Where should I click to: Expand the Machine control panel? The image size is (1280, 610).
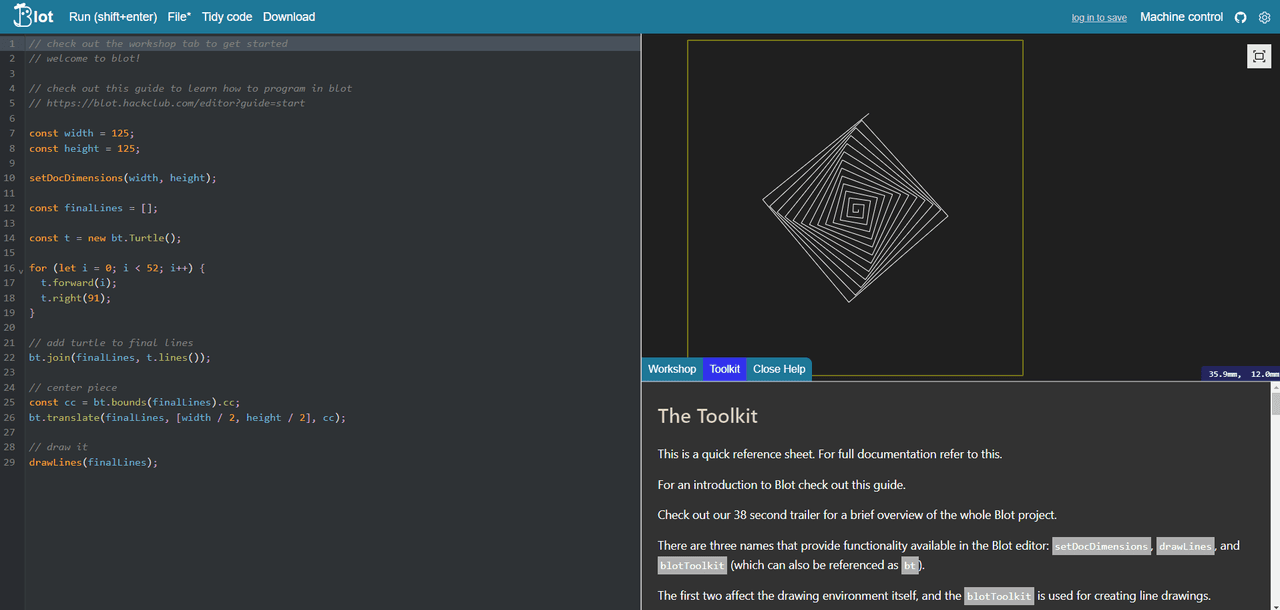[x=1181, y=17]
